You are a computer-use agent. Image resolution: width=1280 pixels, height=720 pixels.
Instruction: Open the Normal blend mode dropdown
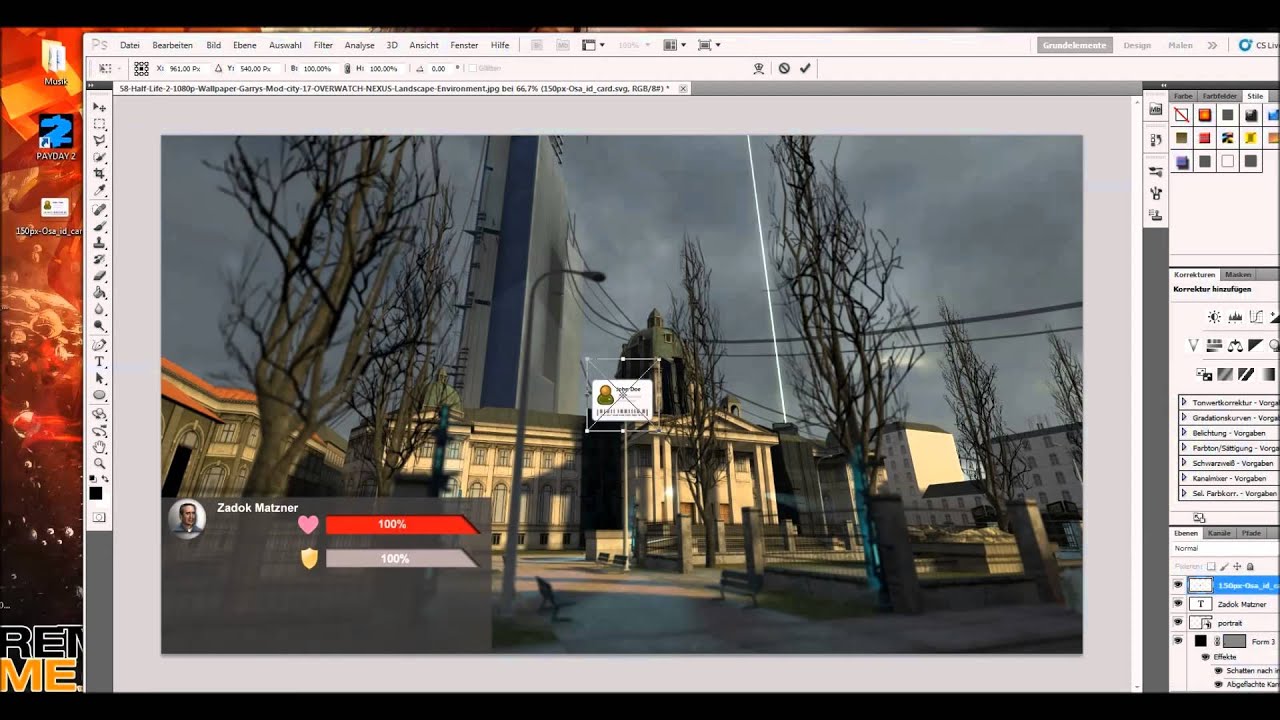[x=1225, y=548]
